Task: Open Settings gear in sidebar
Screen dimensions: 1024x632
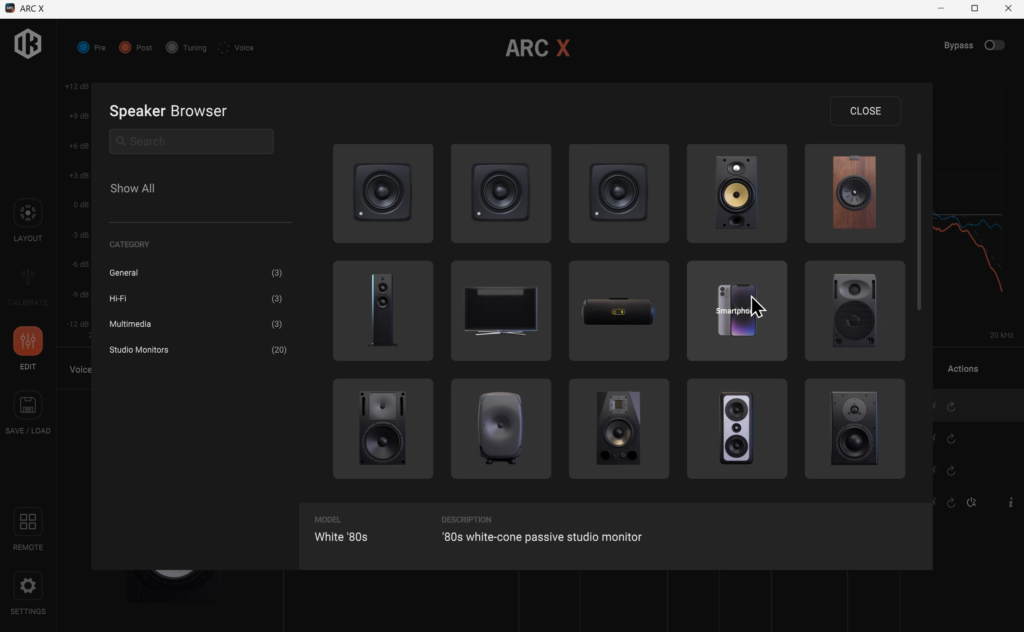Action: (x=28, y=587)
